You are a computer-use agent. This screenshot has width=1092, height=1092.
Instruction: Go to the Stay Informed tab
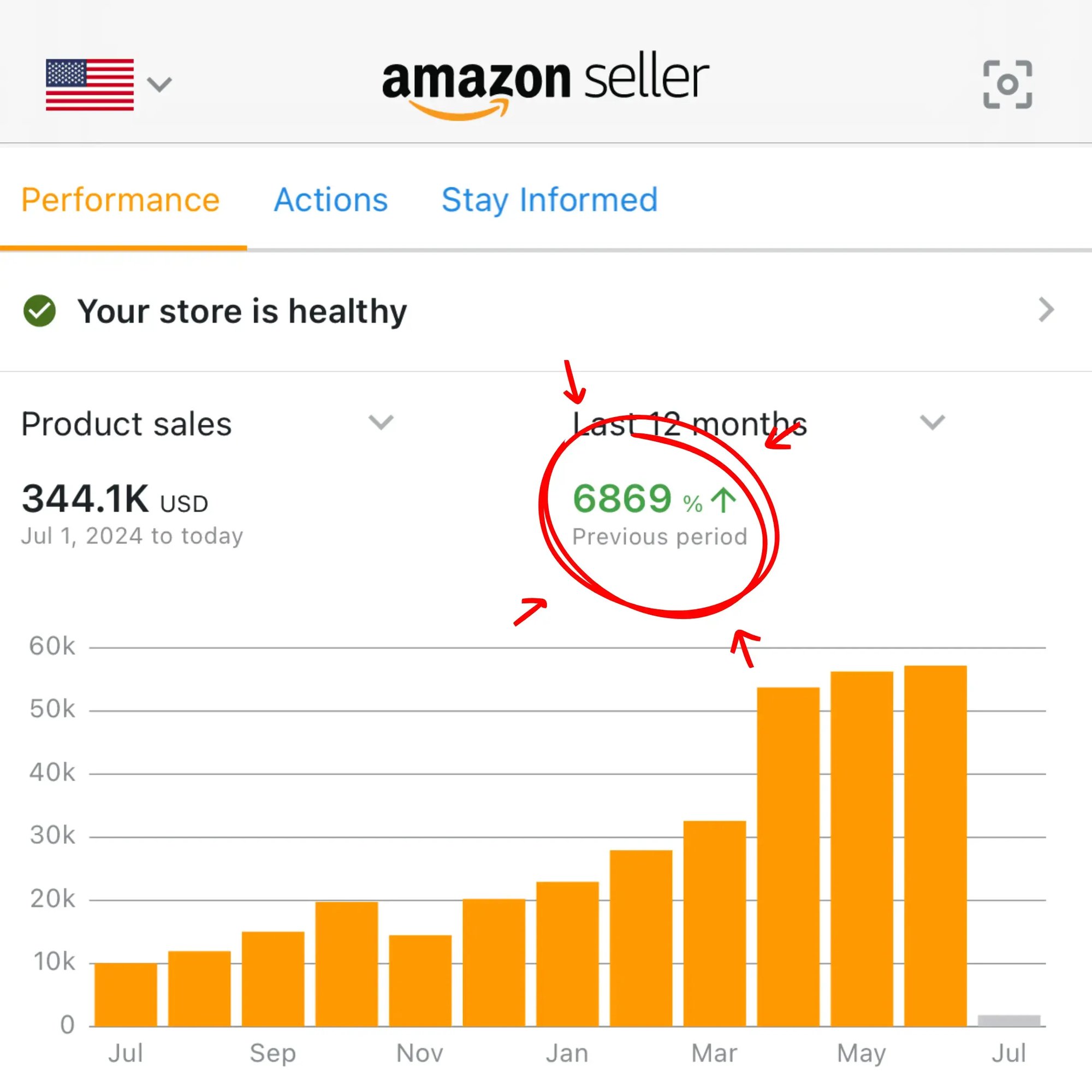click(x=549, y=200)
